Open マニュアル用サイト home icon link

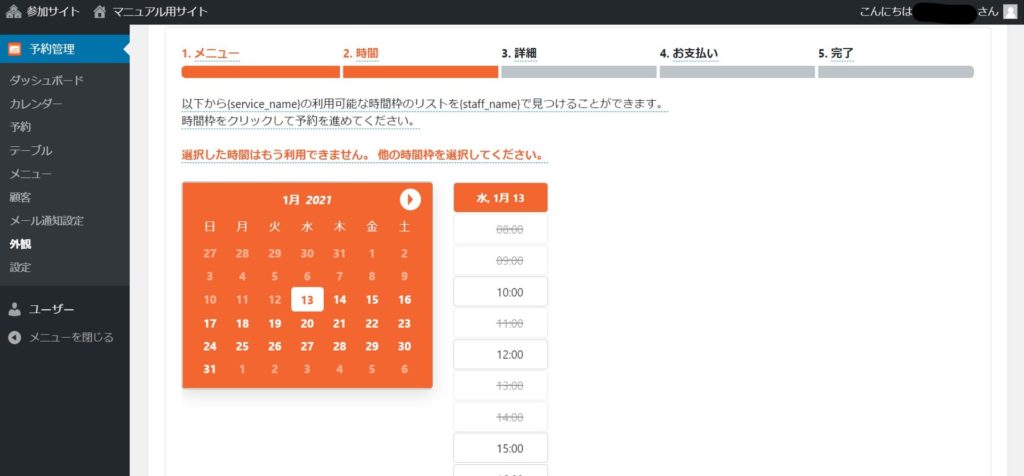coord(99,12)
